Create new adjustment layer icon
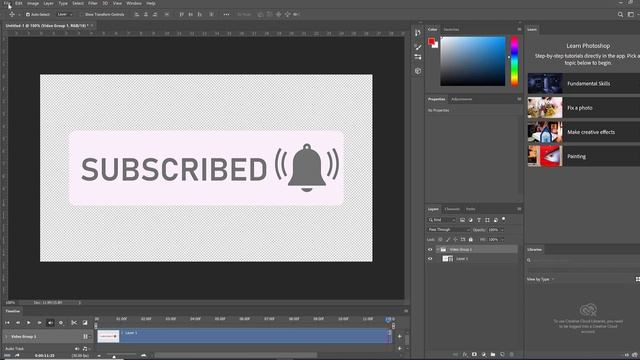 484,355
